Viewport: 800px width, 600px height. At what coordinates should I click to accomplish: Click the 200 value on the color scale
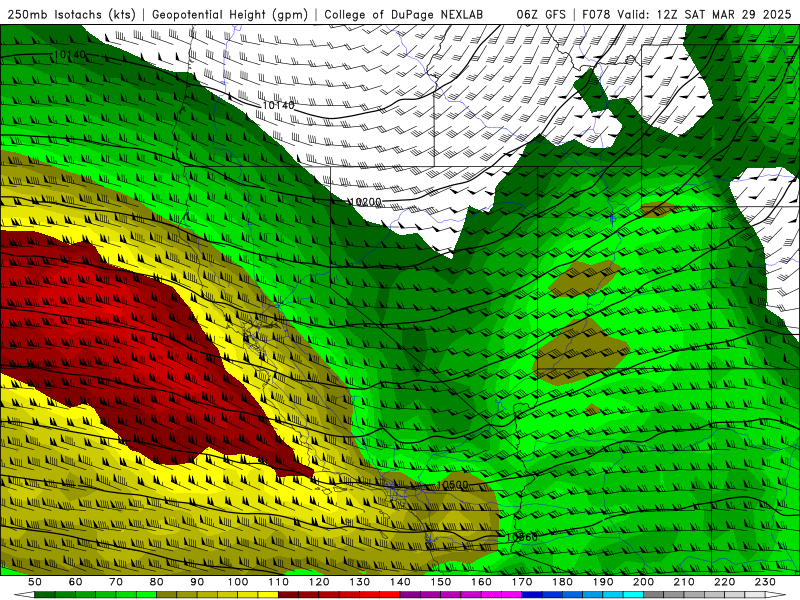(643, 582)
